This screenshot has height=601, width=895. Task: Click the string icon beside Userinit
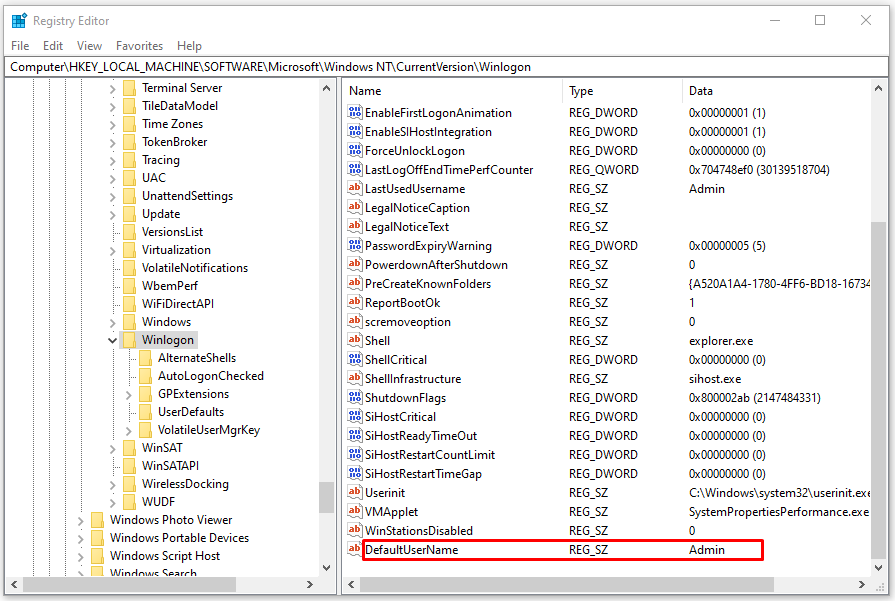click(354, 493)
